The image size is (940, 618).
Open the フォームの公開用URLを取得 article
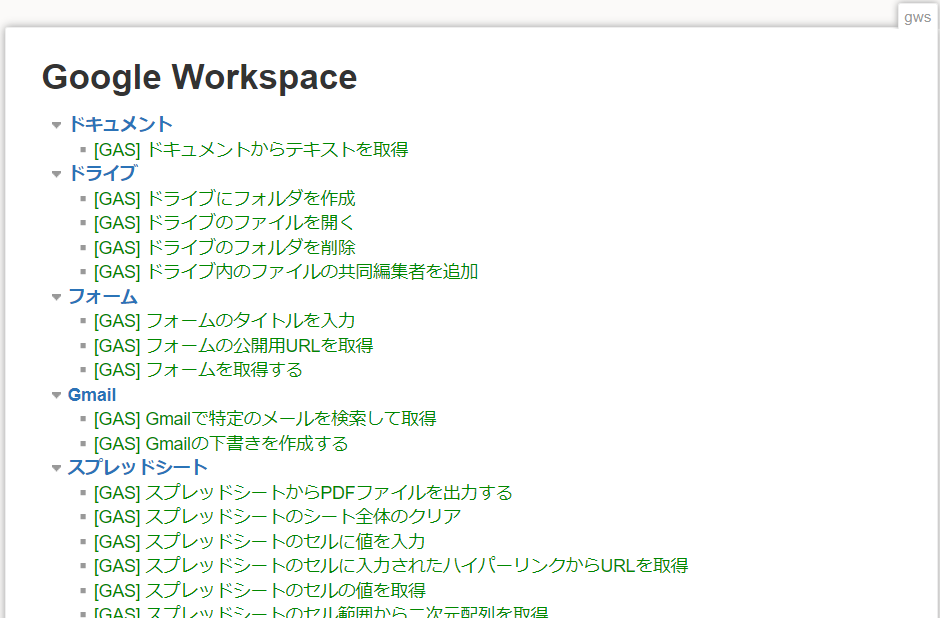coord(236,345)
